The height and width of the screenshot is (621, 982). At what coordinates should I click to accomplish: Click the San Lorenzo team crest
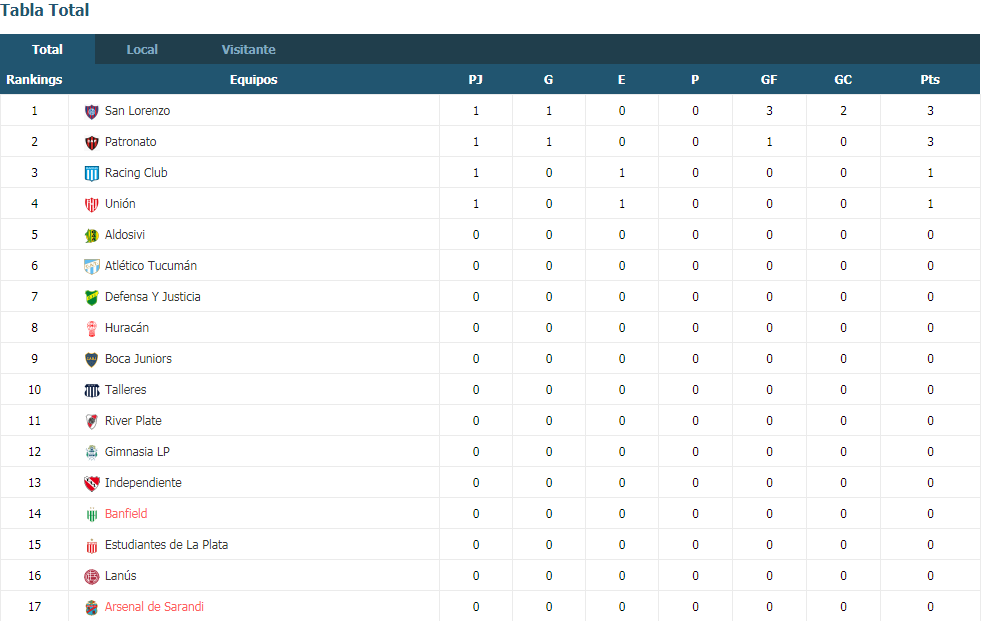(x=91, y=111)
